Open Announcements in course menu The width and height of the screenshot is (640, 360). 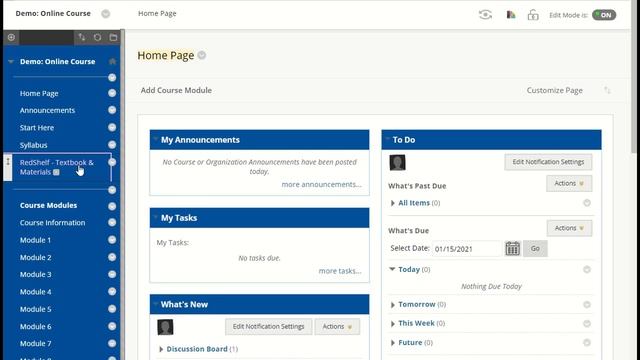coord(47,110)
